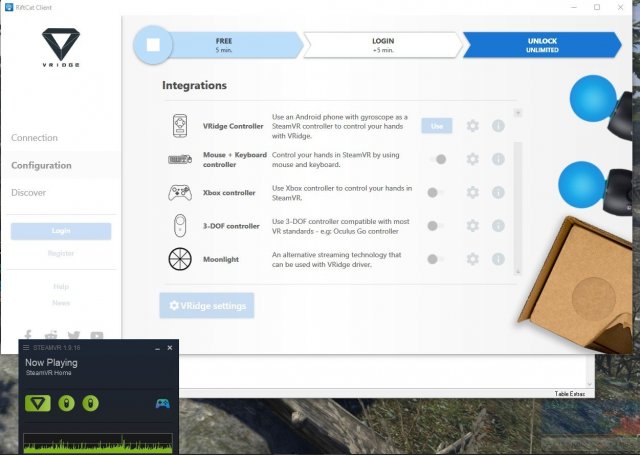This screenshot has width=640, height=455.
Task: Click the 3-DOF controller remote icon
Action: click(x=180, y=225)
